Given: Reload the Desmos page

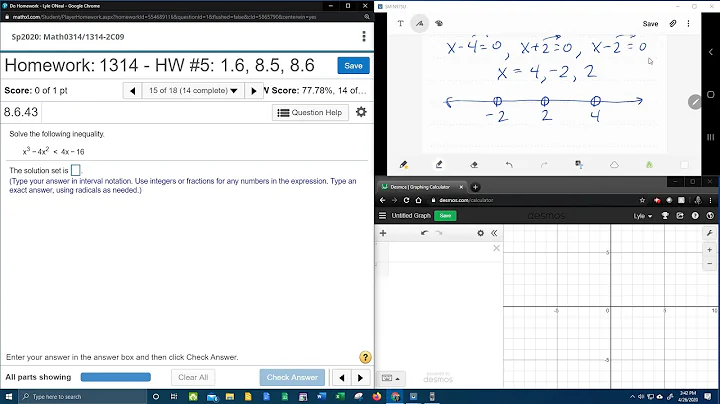Looking at the screenshot, I should [406, 200].
